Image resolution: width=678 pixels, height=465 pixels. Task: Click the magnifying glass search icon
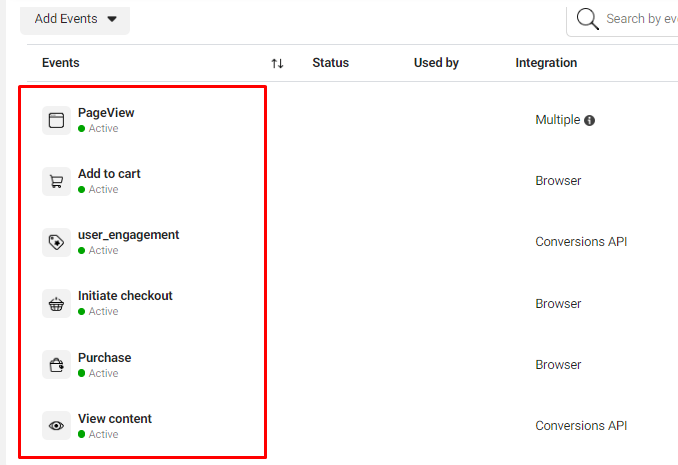[588, 19]
